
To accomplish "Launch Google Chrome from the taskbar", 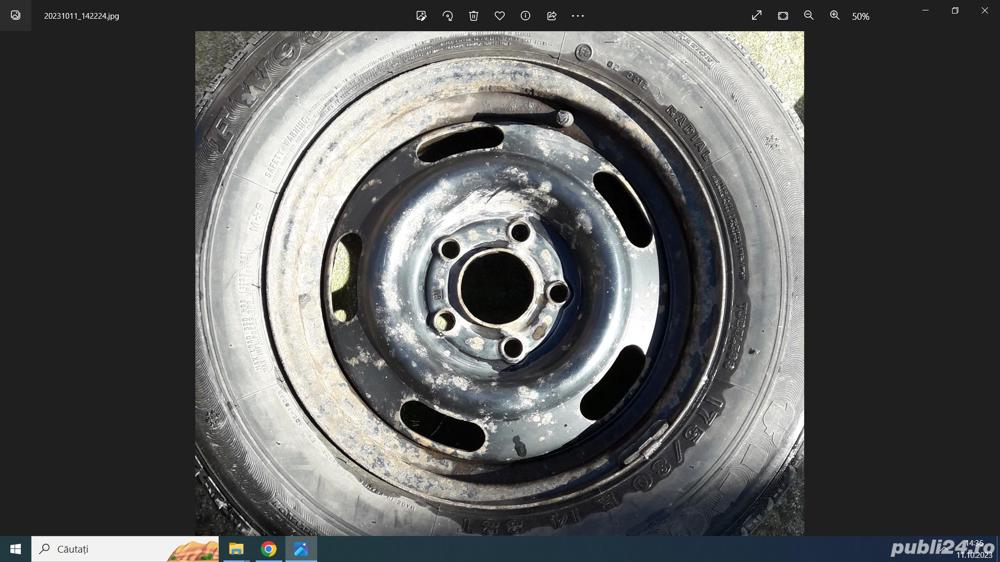I will click(x=268, y=549).
